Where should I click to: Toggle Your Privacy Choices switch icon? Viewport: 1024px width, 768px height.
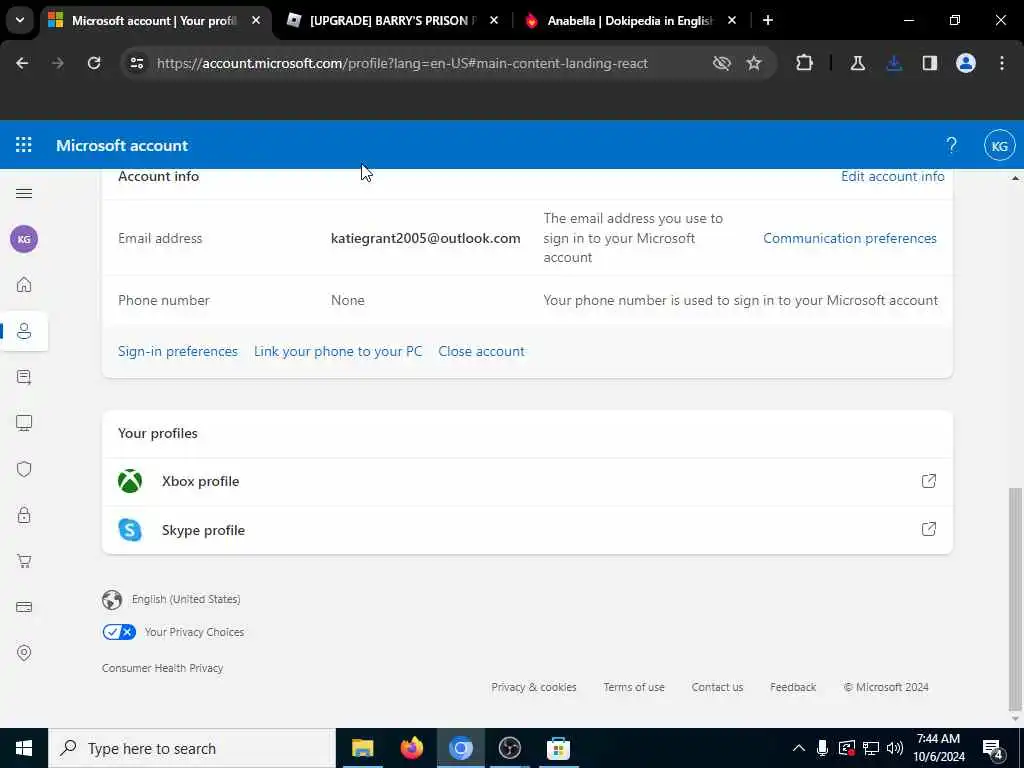[x=119, y=632]
